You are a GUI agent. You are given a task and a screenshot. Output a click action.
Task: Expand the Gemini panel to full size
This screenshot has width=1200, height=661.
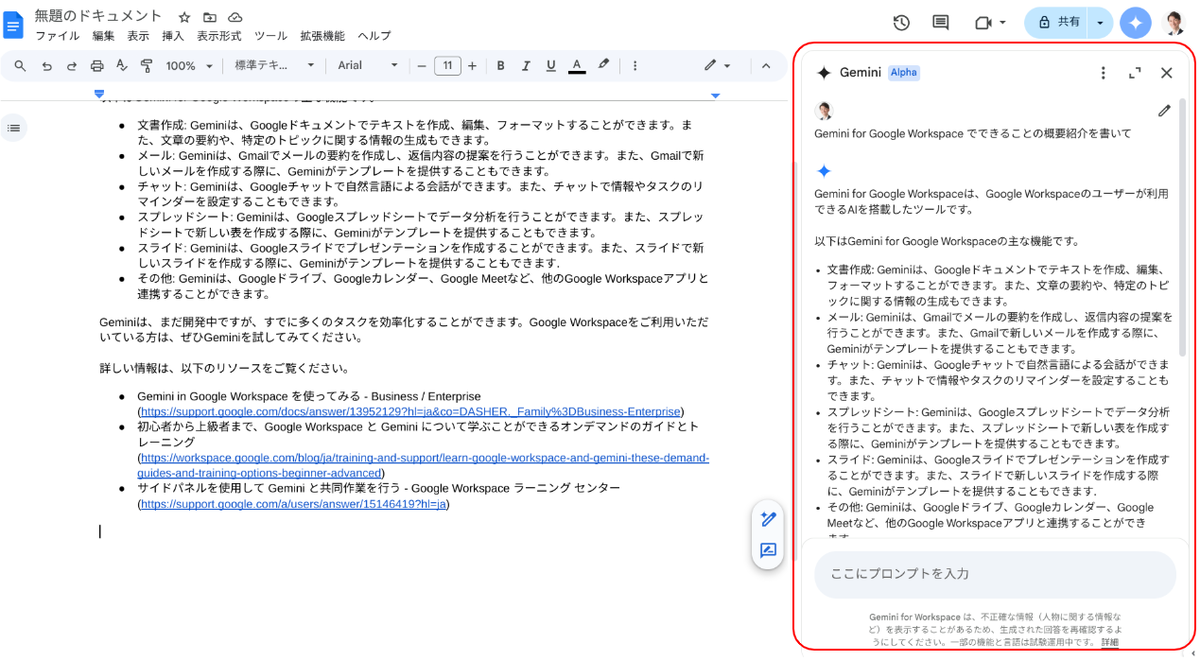tap(1134, 73)
